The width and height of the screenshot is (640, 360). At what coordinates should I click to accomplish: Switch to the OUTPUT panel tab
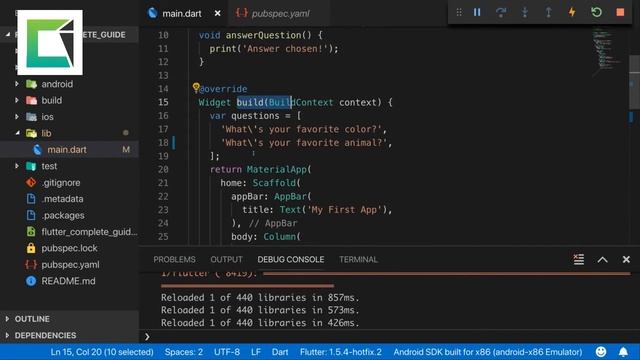pyautogui.click(x=226, y=260)
